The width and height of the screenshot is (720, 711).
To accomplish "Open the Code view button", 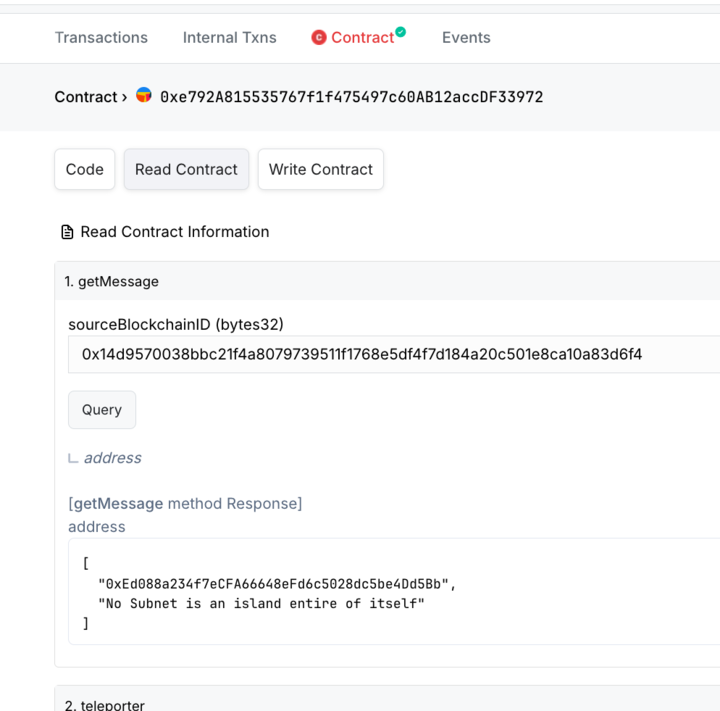I will click(84, 169).
